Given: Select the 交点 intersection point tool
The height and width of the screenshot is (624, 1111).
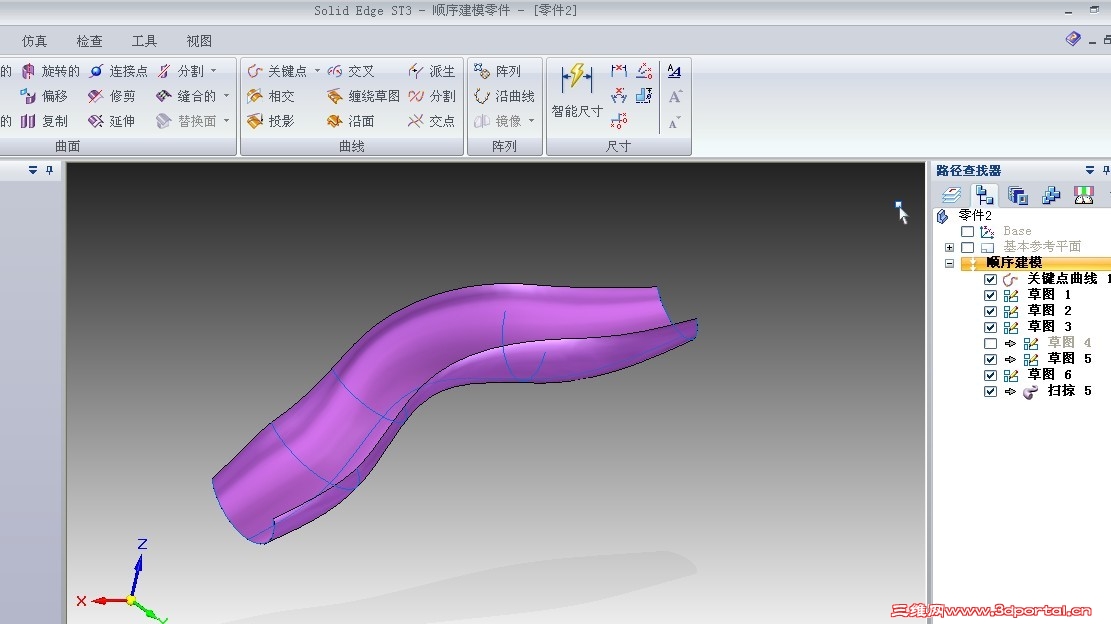Looking at the screenshot, I should (x=432, y=121).
